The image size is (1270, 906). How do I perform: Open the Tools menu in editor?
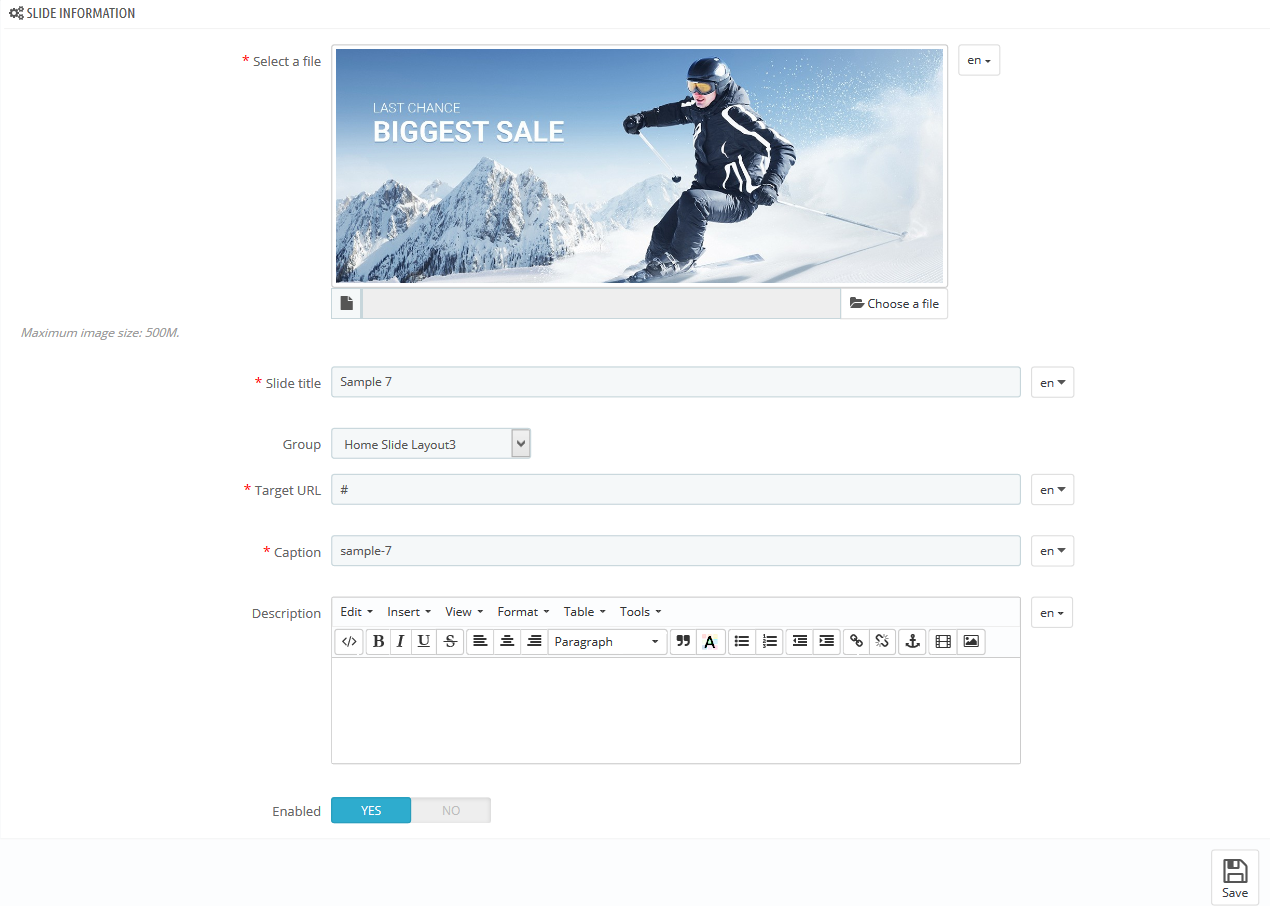(640, 612)
